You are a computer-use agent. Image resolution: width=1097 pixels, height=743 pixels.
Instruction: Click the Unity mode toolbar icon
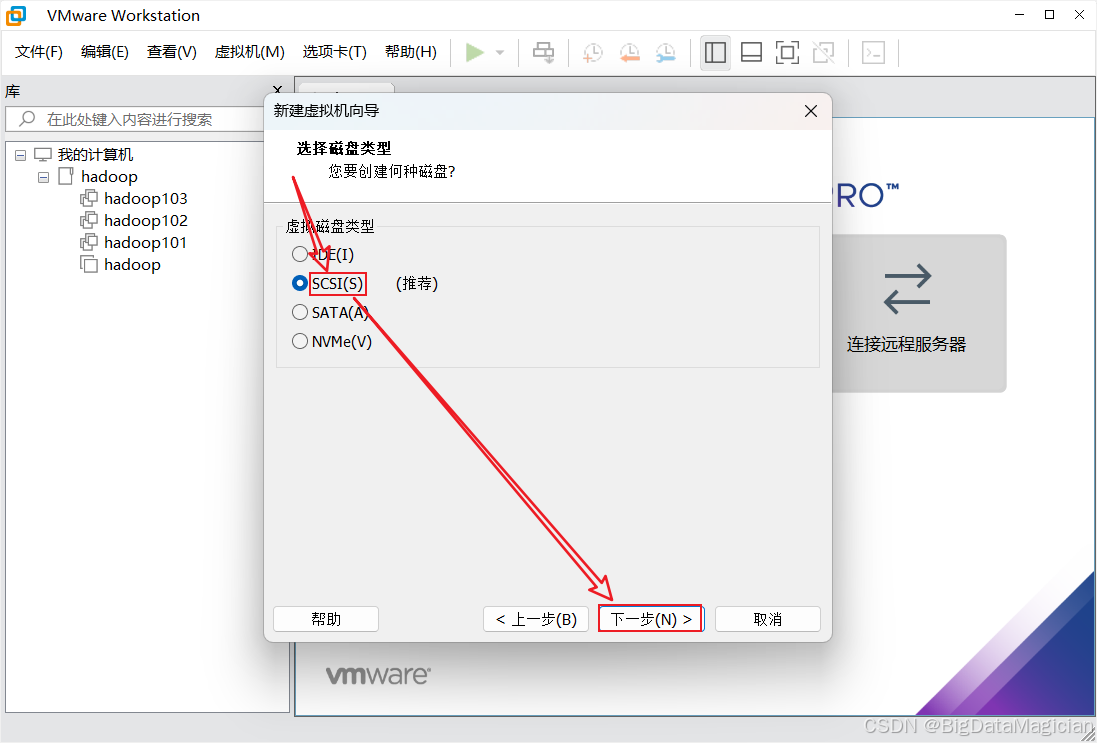click(823, 52)
